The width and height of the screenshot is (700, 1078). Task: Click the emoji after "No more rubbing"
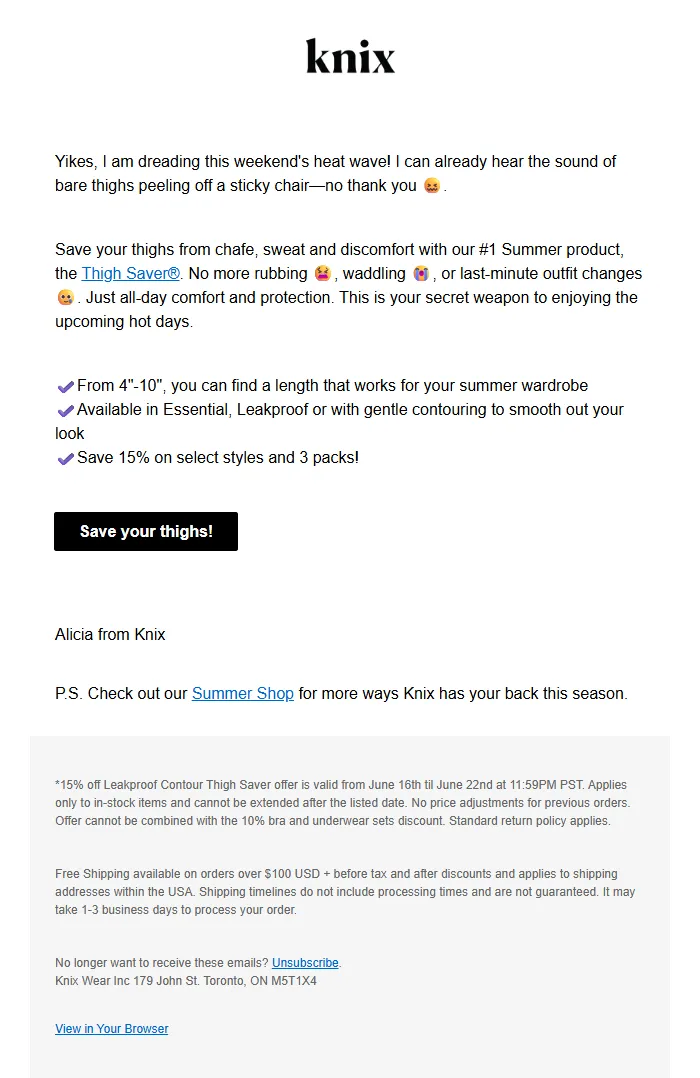pos(322,273)
